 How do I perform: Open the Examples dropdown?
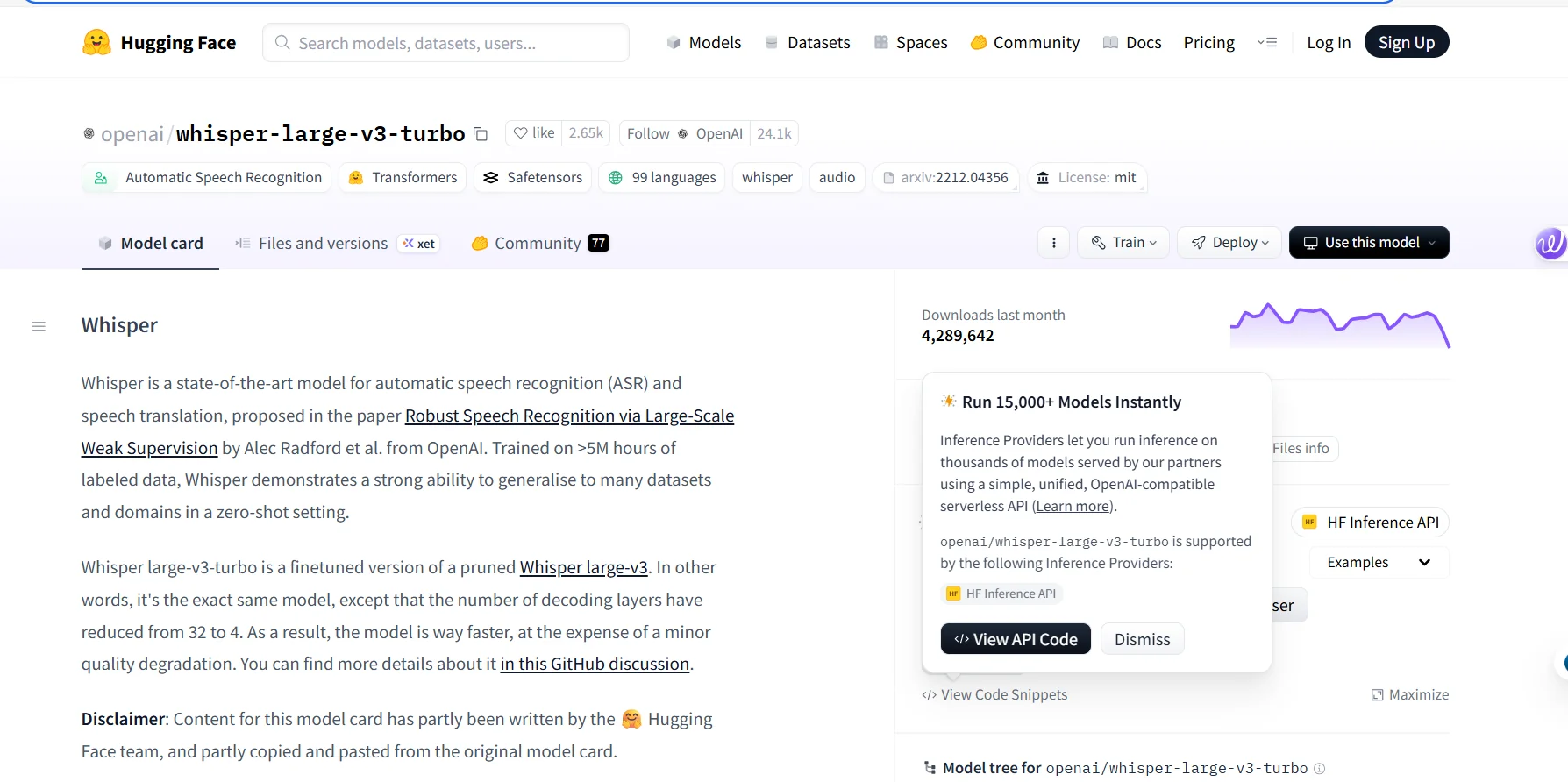1378,562
